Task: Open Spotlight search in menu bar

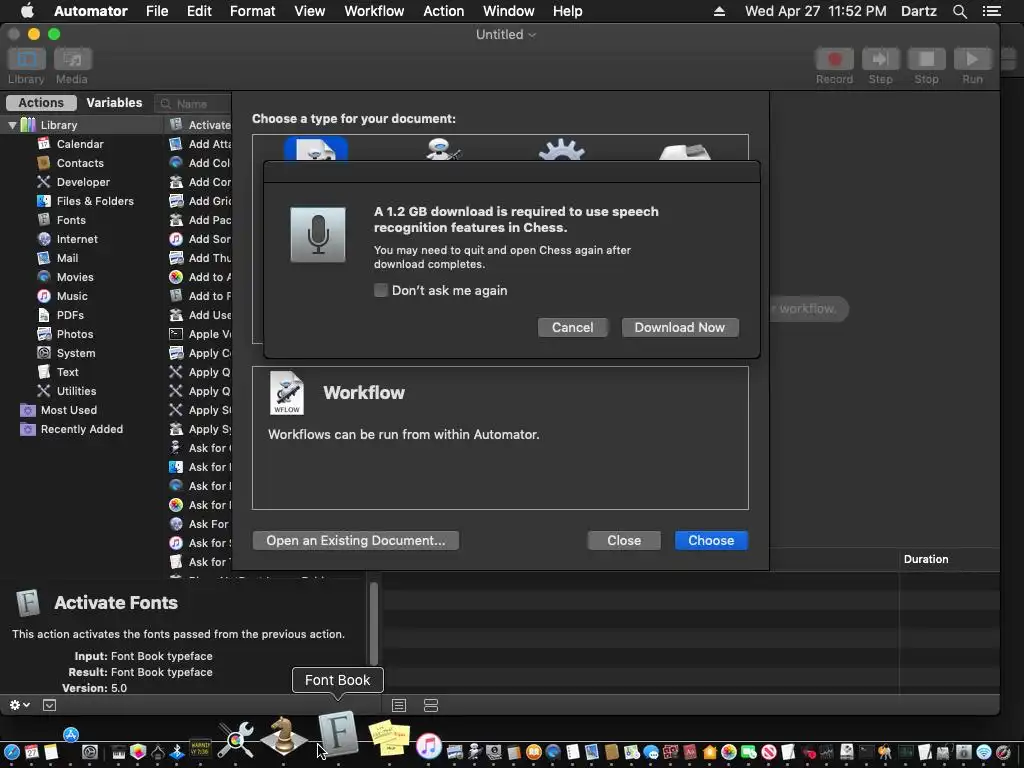Action: [x=959, y=11]
